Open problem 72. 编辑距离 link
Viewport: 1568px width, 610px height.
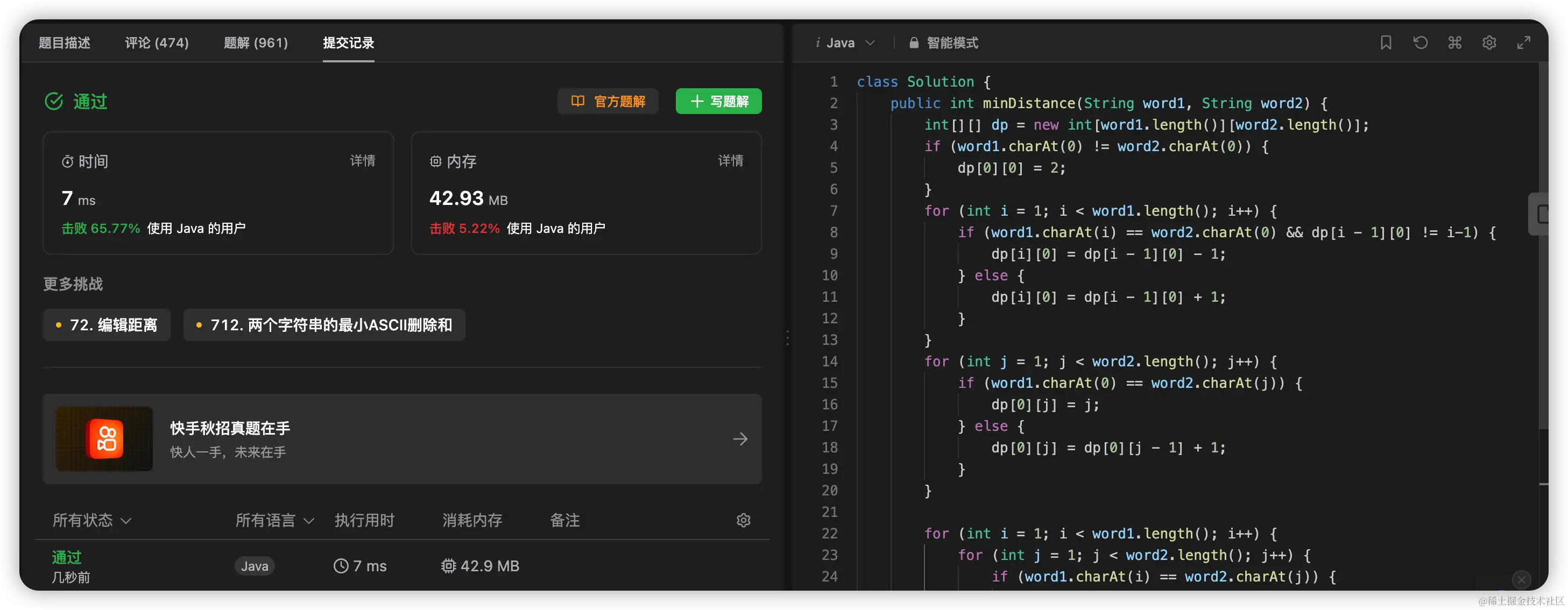(107, 325)
